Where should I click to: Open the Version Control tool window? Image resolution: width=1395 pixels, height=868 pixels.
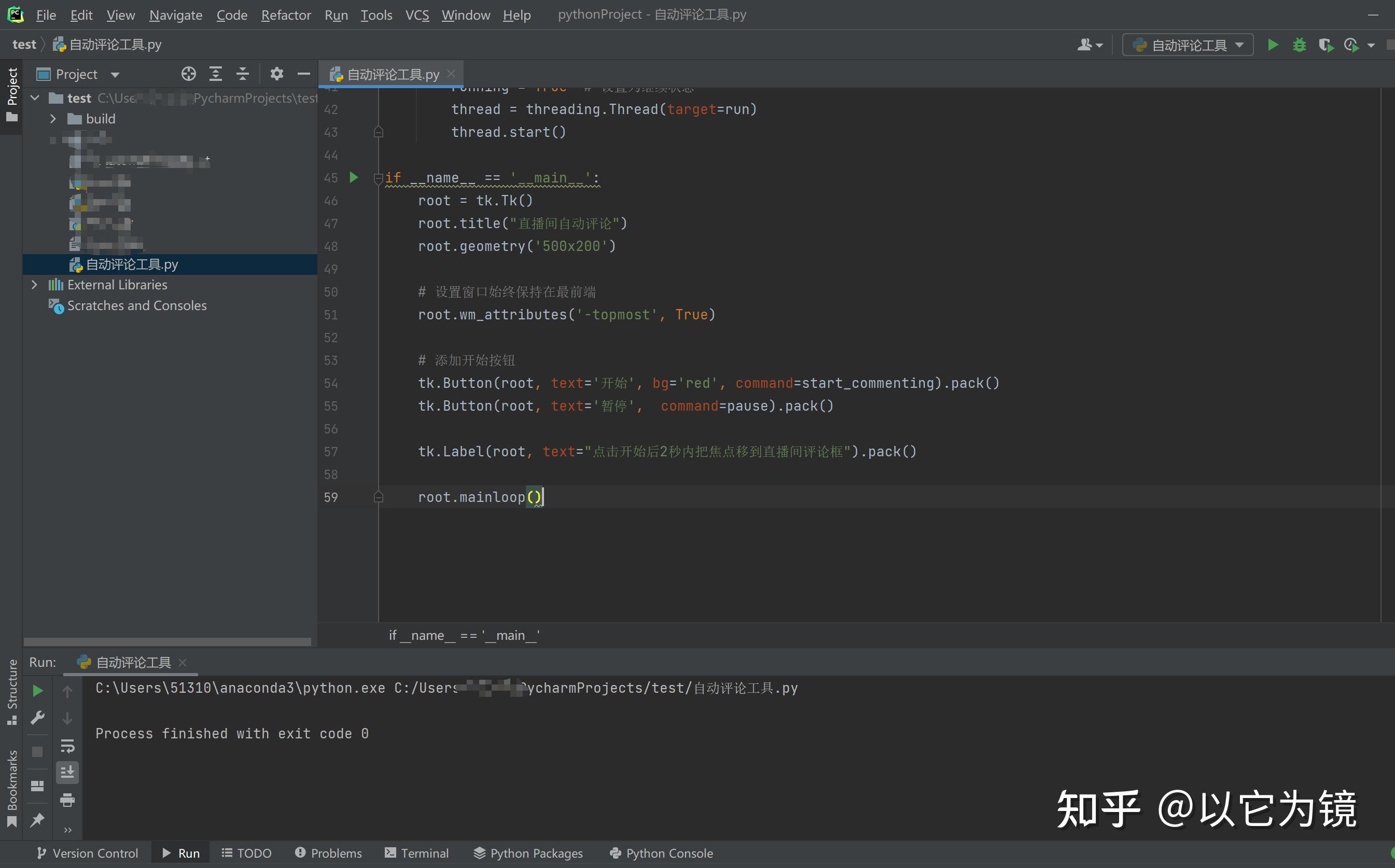pos(87,853)
